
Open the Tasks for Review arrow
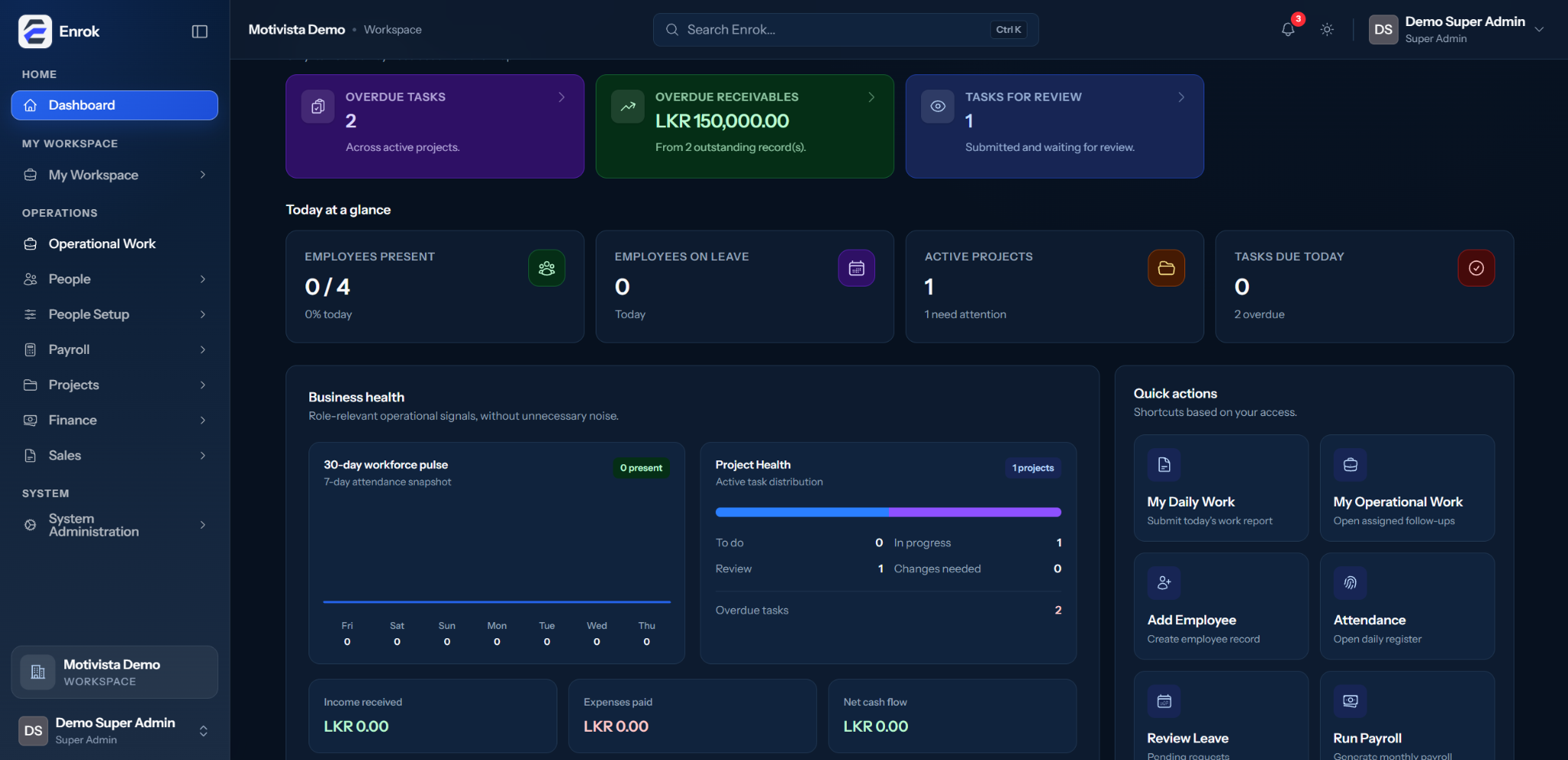(1181, 97)
